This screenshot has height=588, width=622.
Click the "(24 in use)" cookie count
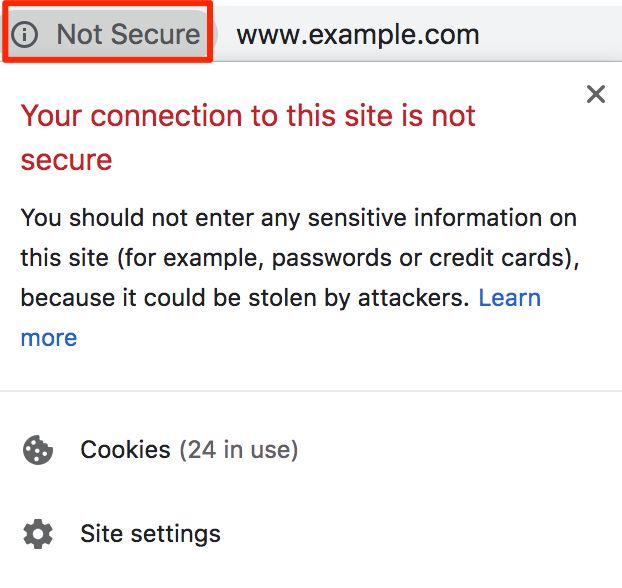pyautogui.click(x=238, y=450)
